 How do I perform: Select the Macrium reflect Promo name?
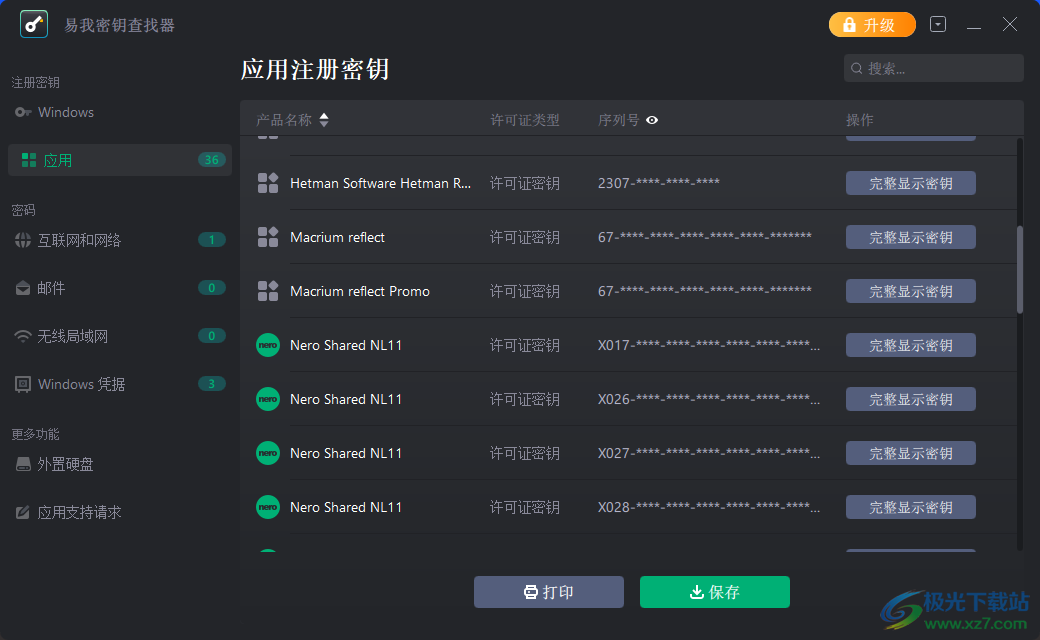click(360, 291)
